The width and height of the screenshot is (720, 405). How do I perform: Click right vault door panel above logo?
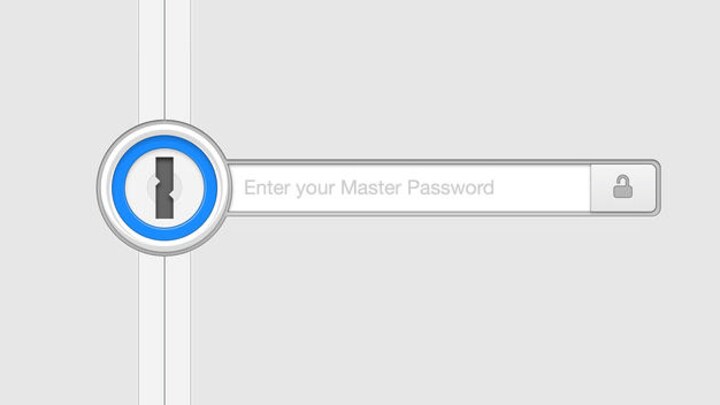[x=178, y=60]
